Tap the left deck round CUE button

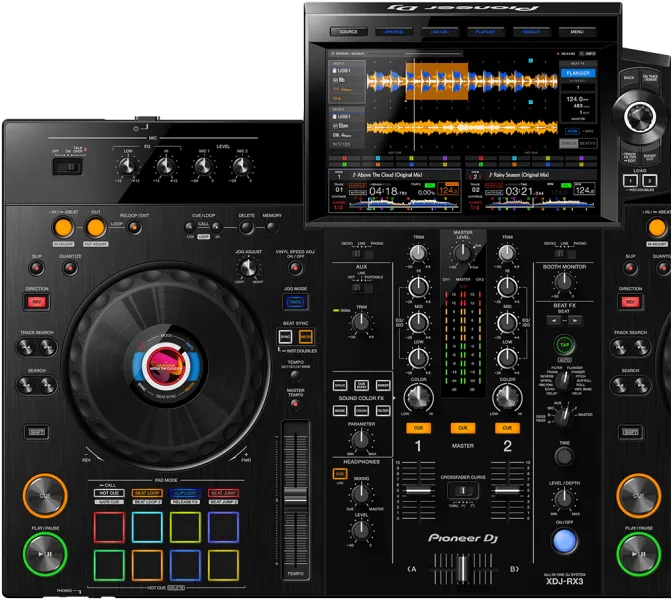45,496
